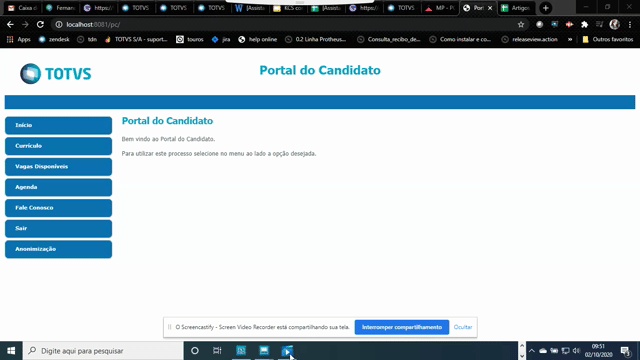Click Sair to log out

tap(58, 228)
